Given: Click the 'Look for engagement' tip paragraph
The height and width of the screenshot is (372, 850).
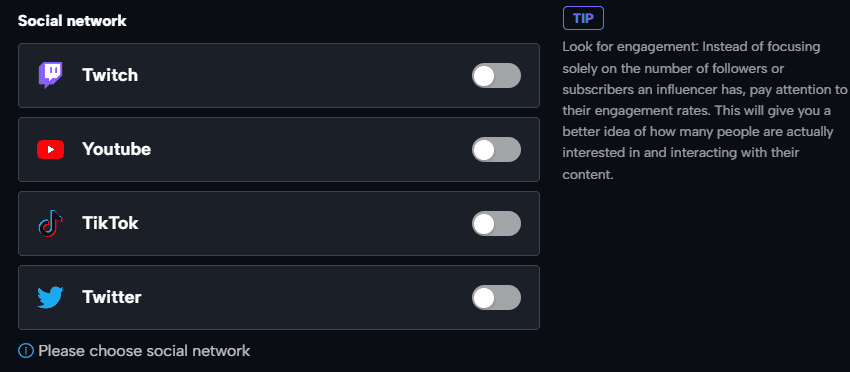Looking at the screenshot, I should pyautogui.click(x=705, y=111).
